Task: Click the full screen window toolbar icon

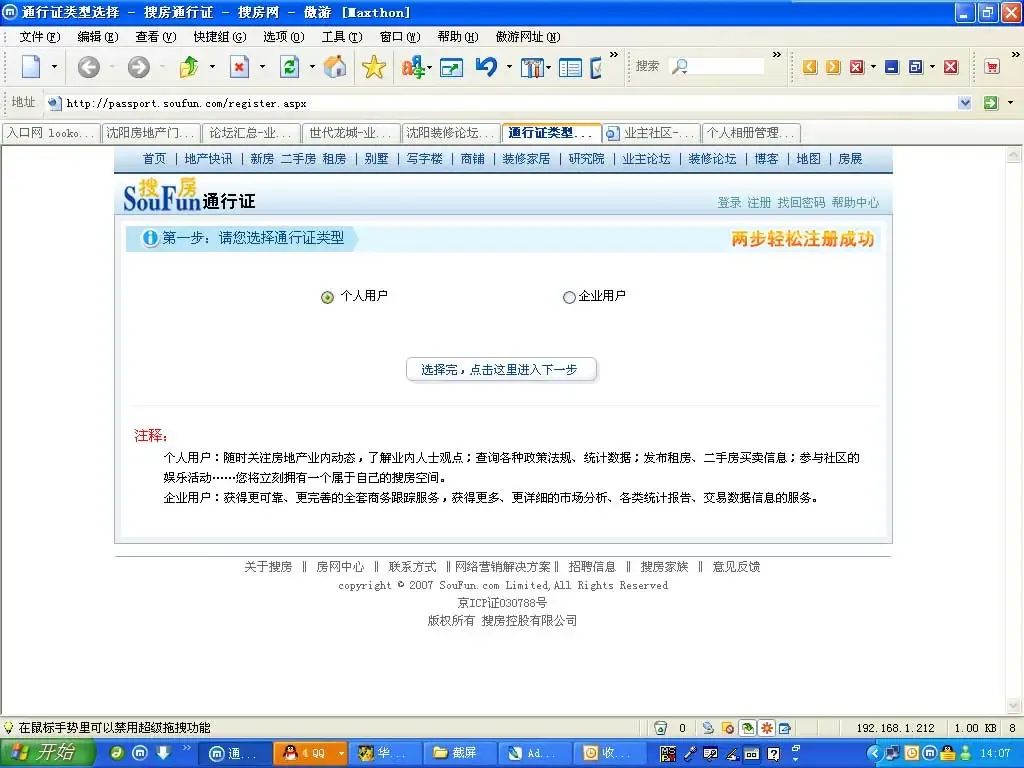Action: pyautogui.click(x=451, y=67)
